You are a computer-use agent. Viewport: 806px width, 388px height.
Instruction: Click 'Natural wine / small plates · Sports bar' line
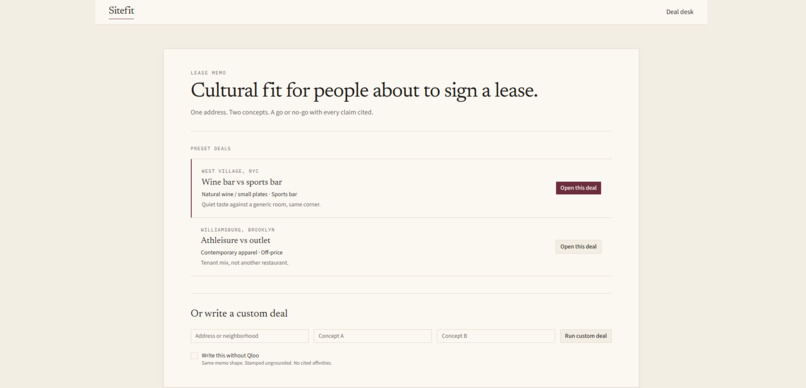249,194
